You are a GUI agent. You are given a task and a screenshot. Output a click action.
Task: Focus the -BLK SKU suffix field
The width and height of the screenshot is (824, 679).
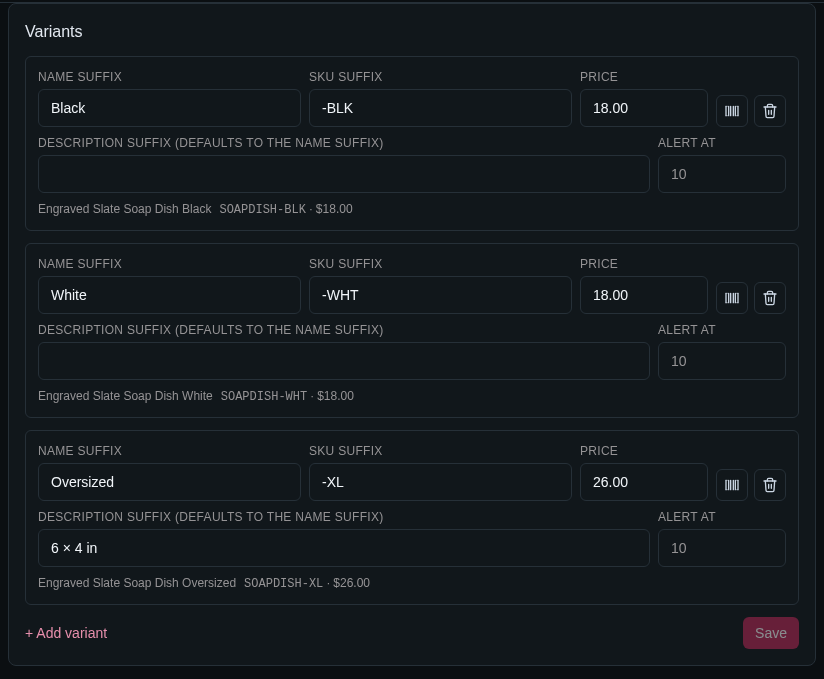[x=440, y=108]
